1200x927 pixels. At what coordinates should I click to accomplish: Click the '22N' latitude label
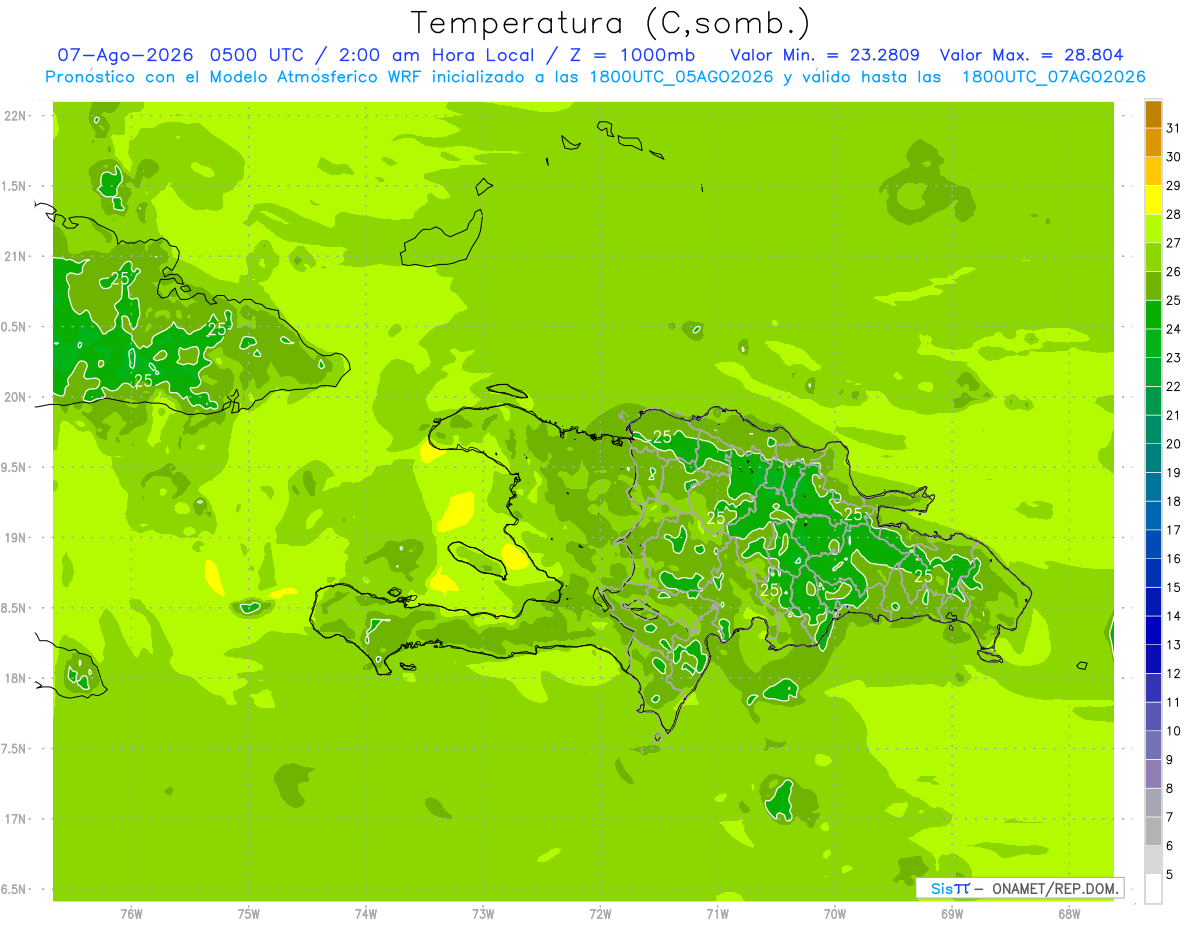pos(16,116)
